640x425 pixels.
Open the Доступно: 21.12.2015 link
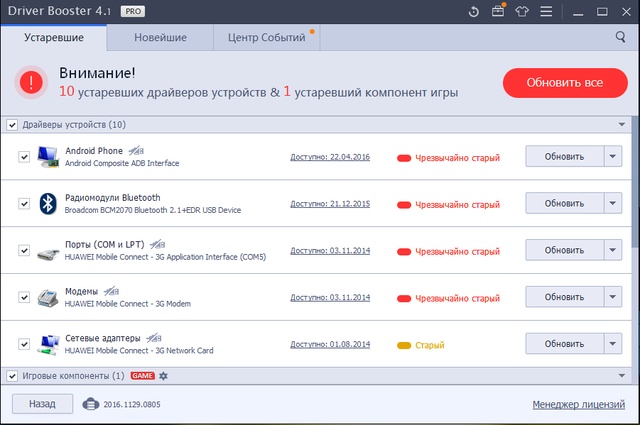pyautogui.click(x=330, y=204)
